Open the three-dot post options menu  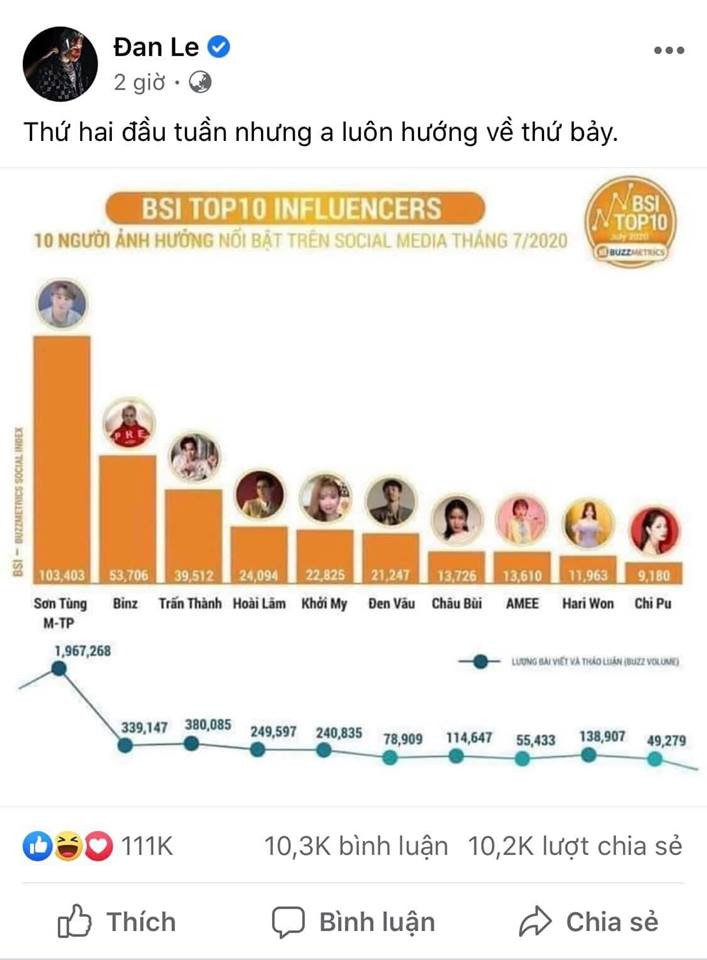[x=669, y=49]
